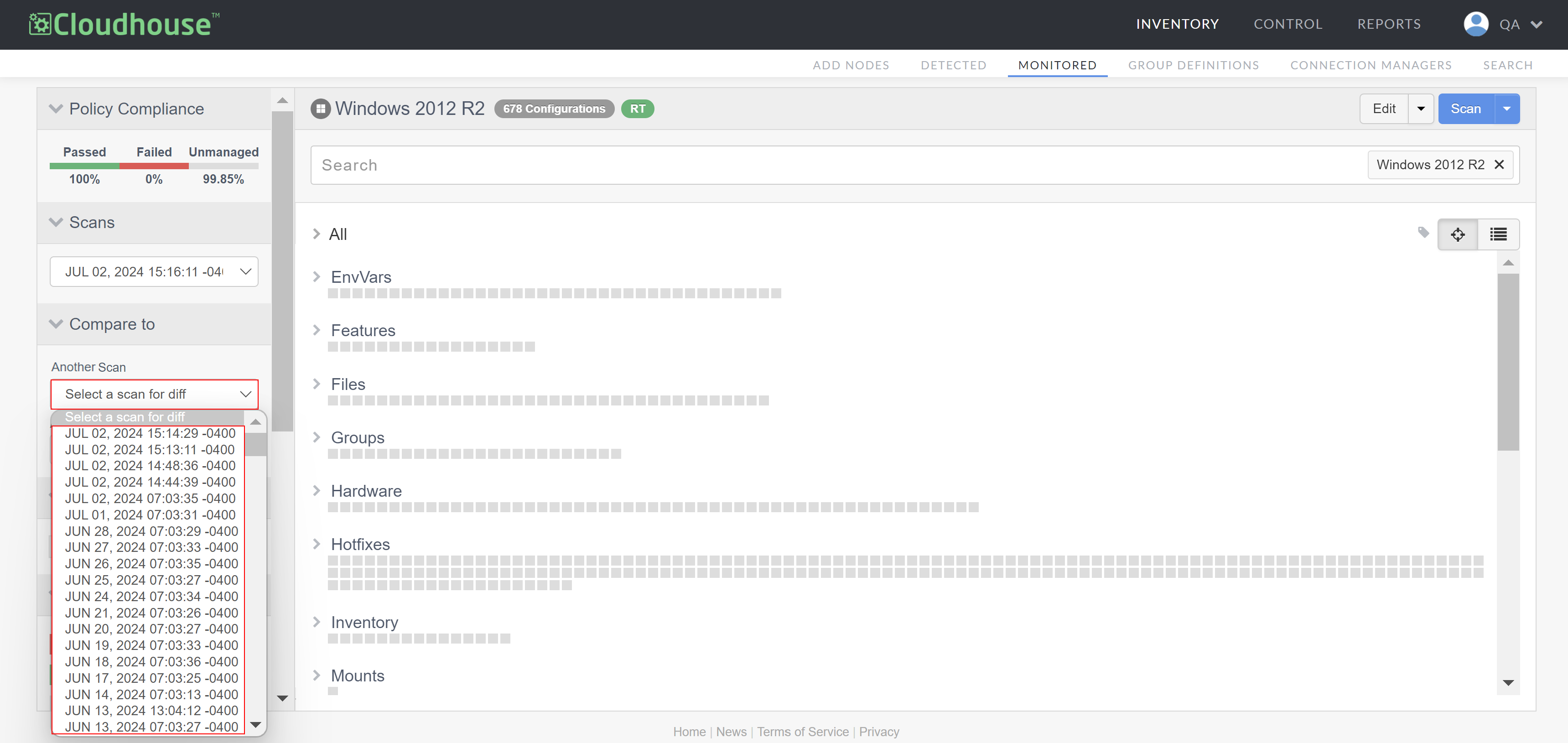Click the green RT badge

(x=637, y=109)
